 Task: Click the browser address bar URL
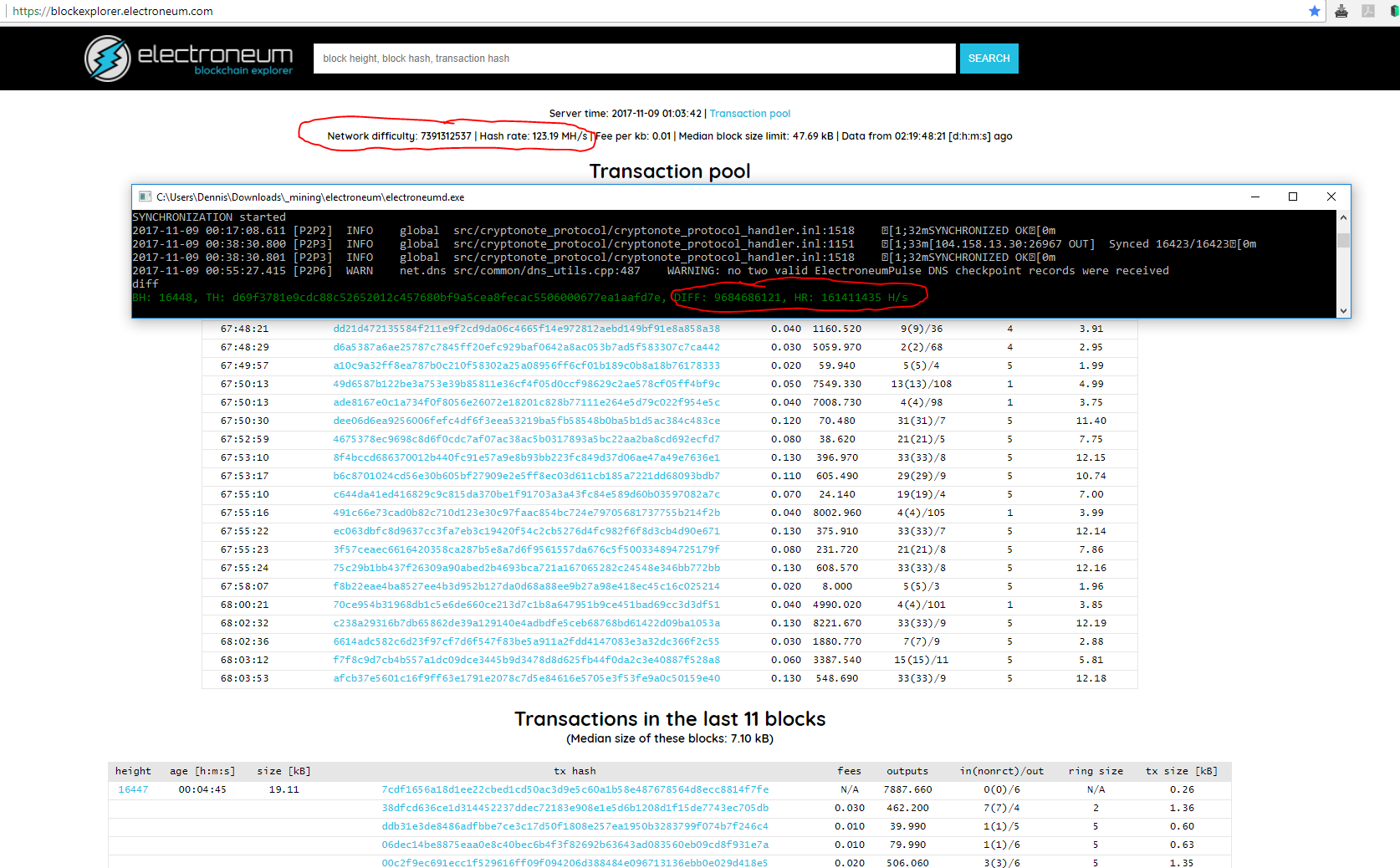pyautogui.click(x=113, y=11)
